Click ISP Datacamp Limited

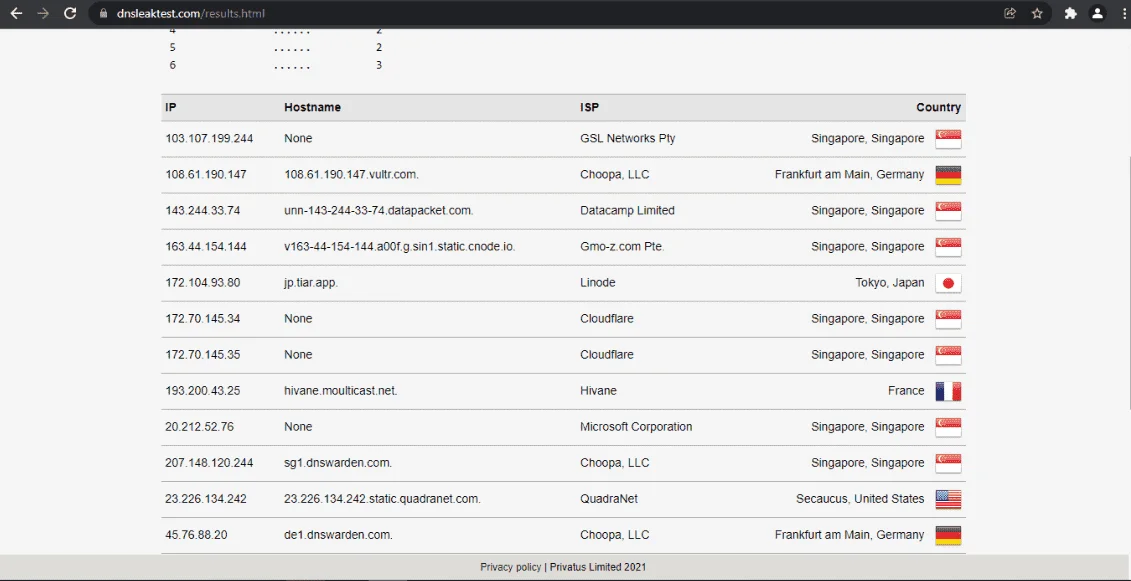[628, 210]
